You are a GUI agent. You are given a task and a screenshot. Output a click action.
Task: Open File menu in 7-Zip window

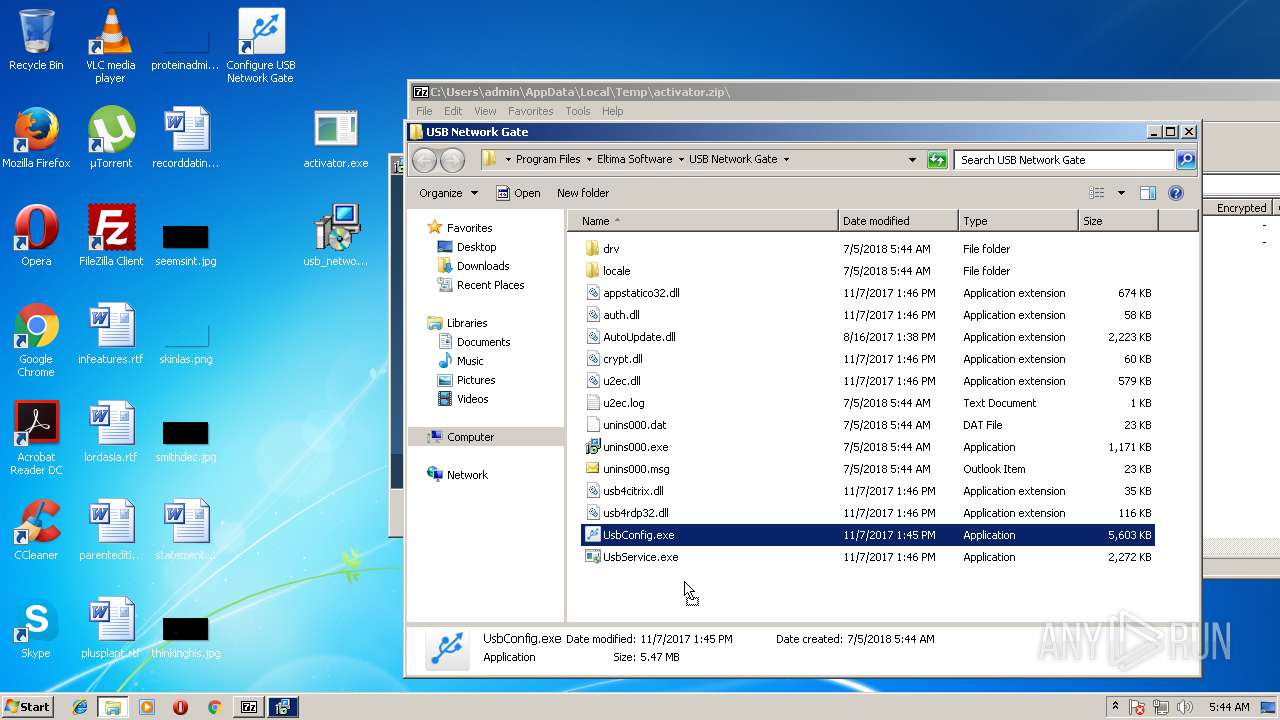[424, 111]
